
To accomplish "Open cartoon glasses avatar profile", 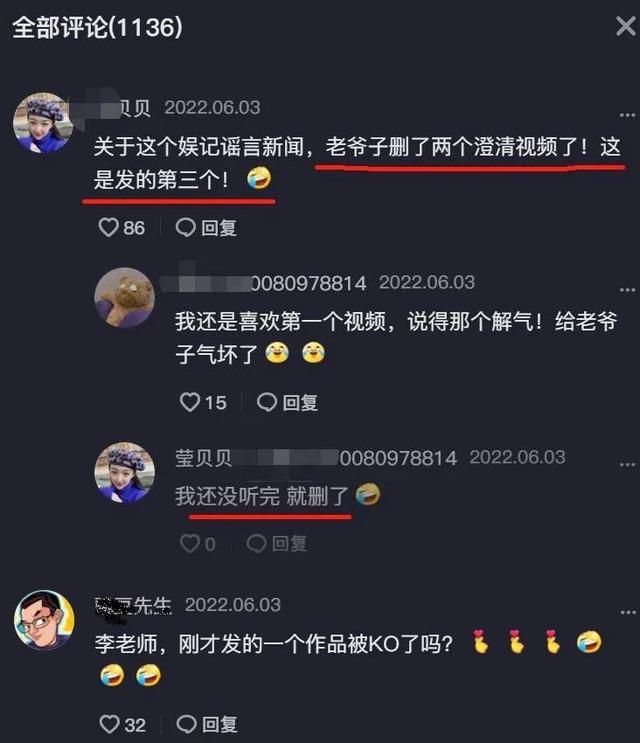I will coord(44,620).
